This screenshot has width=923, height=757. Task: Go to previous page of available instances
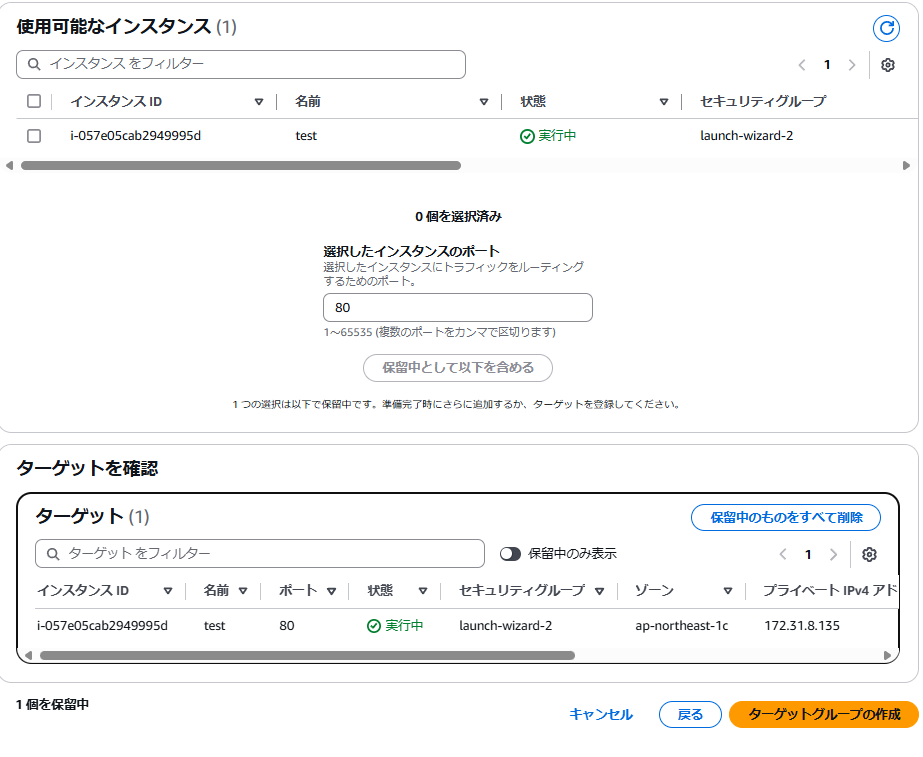point(802,65)
